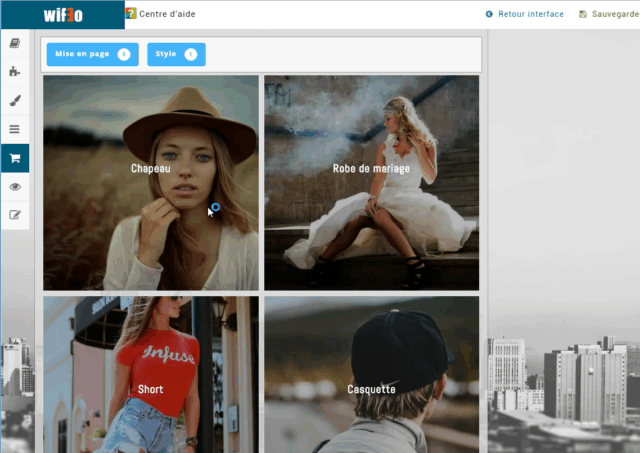Screen dimensions: 640x453
Task: Click the Style counter badge
Action: [x=191, y=54]
